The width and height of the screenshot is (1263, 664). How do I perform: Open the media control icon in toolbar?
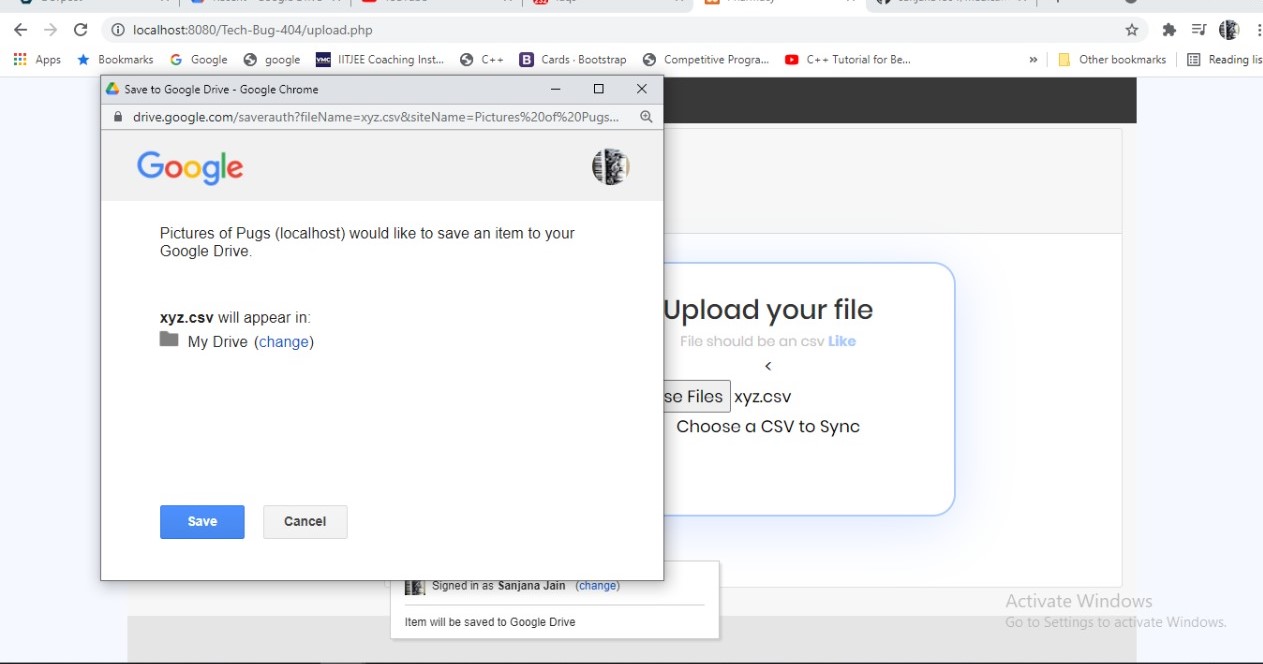tap(1199, 30)
